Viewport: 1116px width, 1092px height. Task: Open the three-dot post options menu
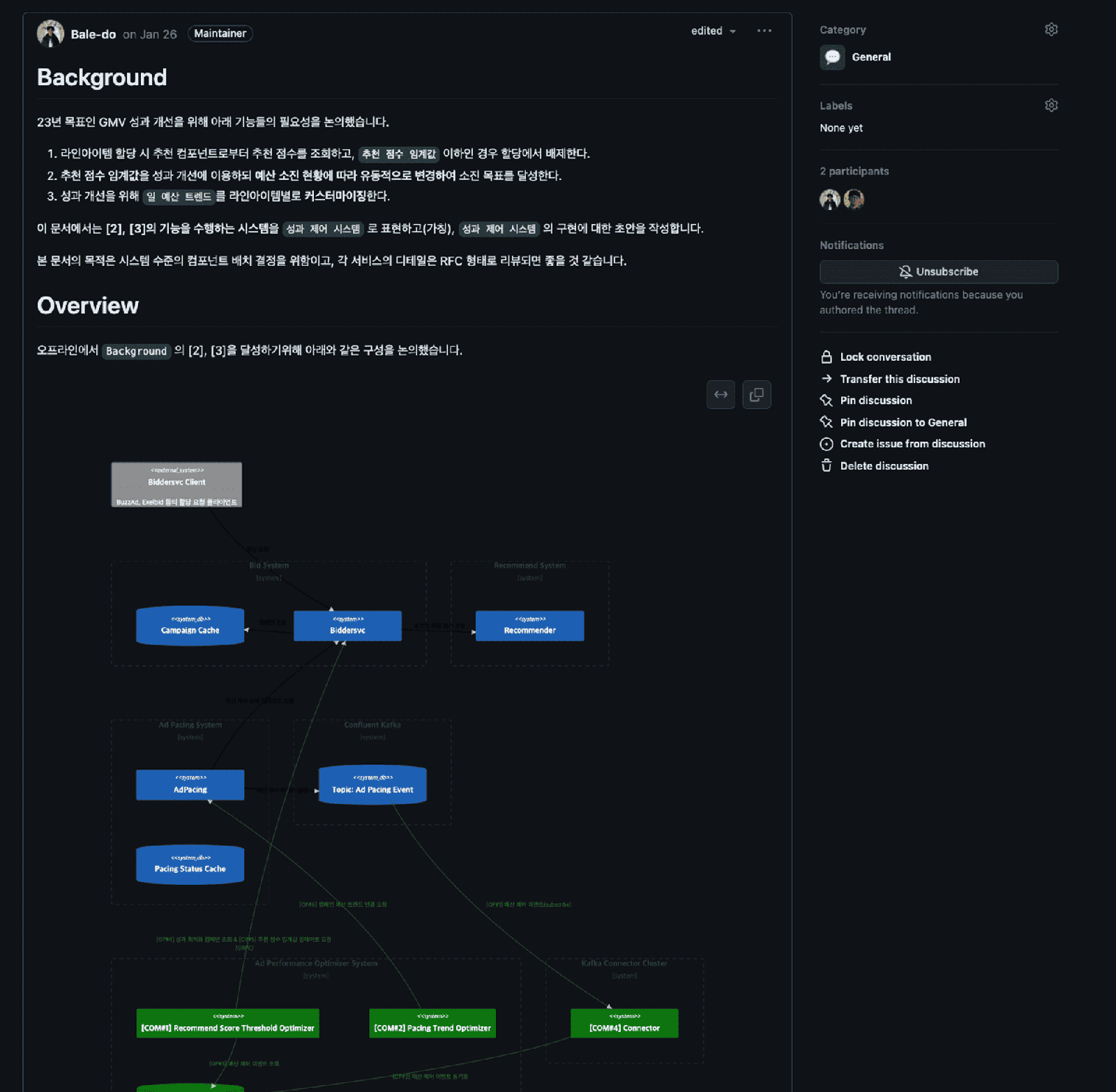coord(764,31)
